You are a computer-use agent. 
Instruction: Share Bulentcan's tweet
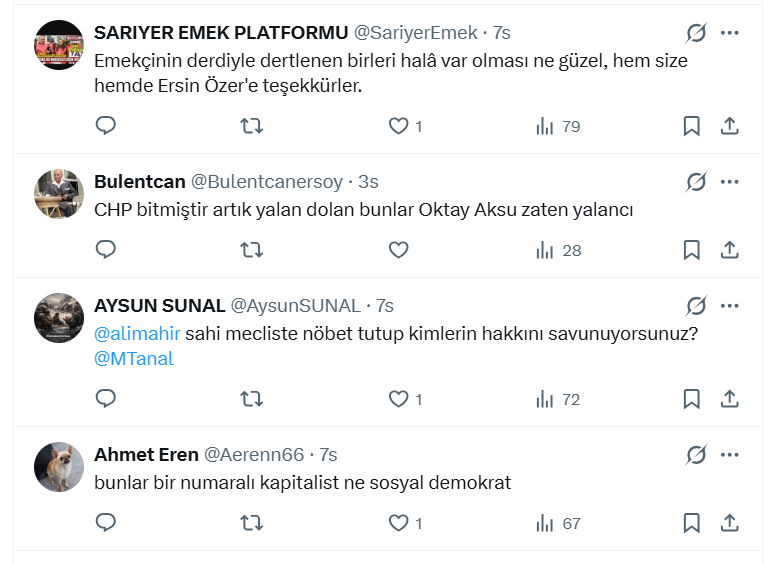(x=730, y=250)
